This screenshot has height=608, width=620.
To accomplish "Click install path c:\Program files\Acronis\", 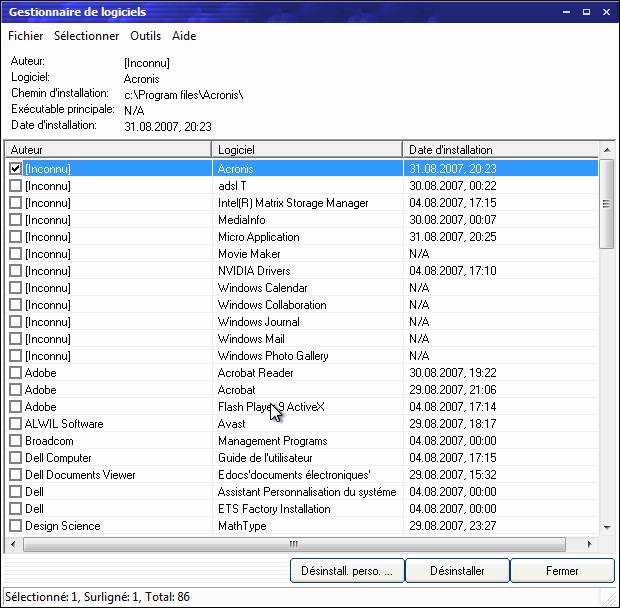I will (x=183, y=95).
